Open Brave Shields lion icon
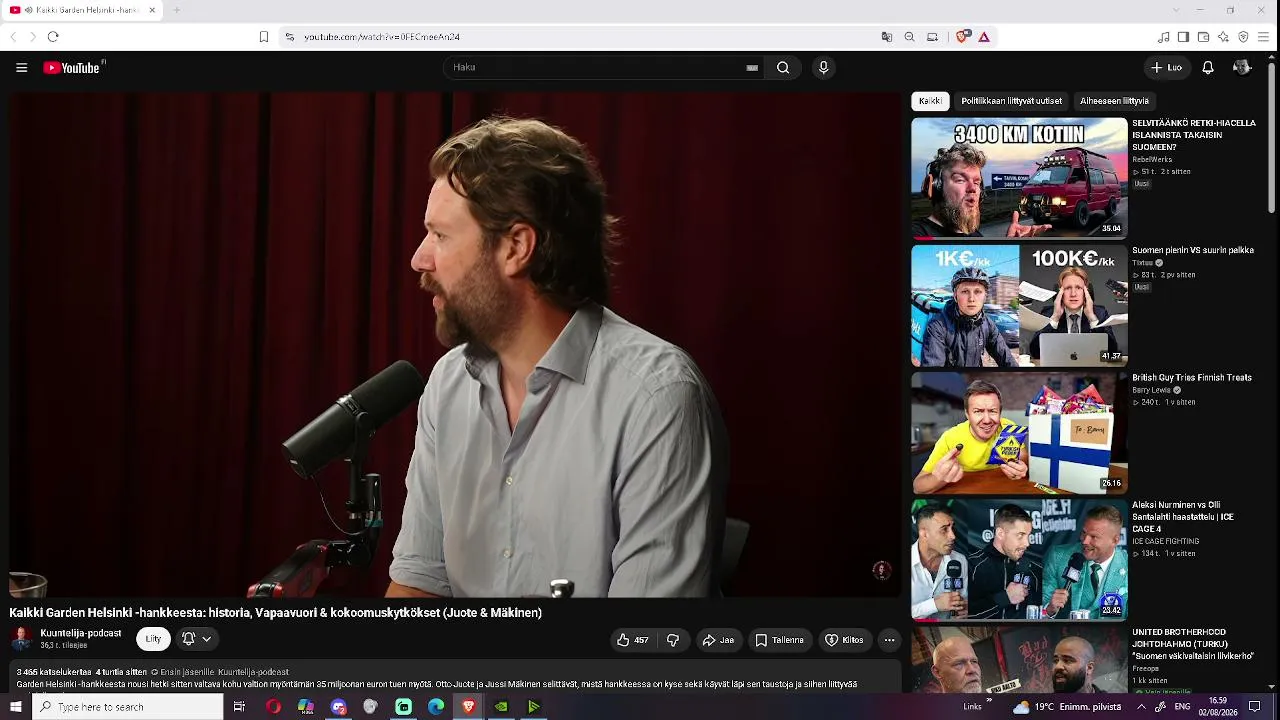 click(x=962, y=37)
